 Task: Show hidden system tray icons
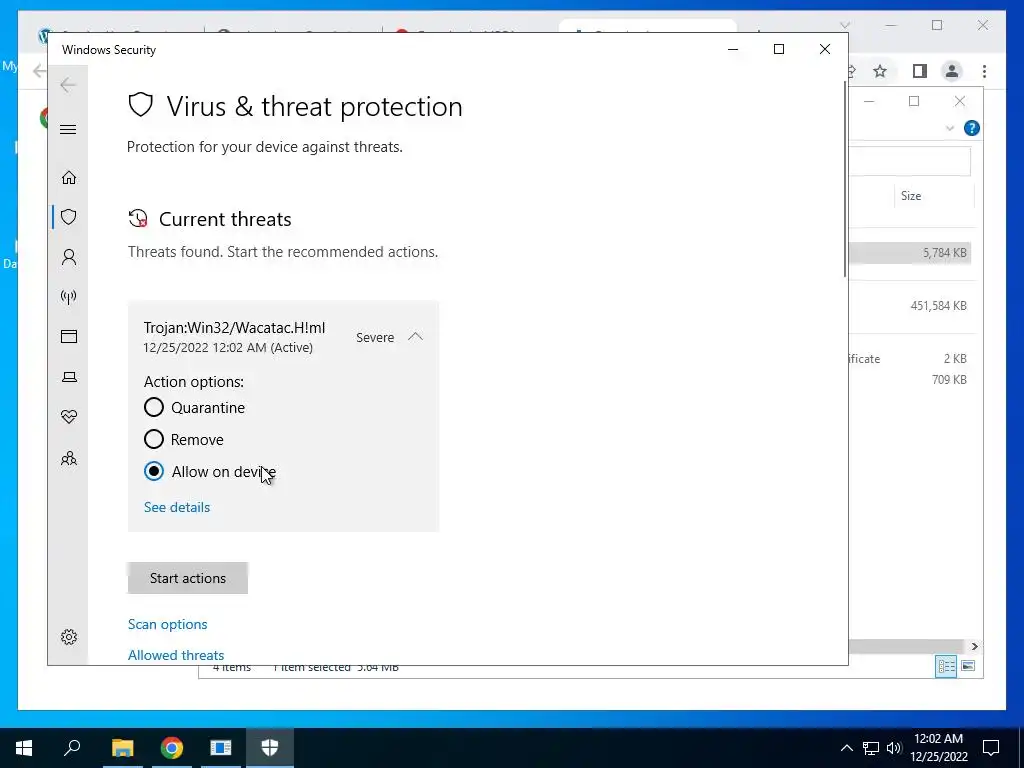pos(846,748)
